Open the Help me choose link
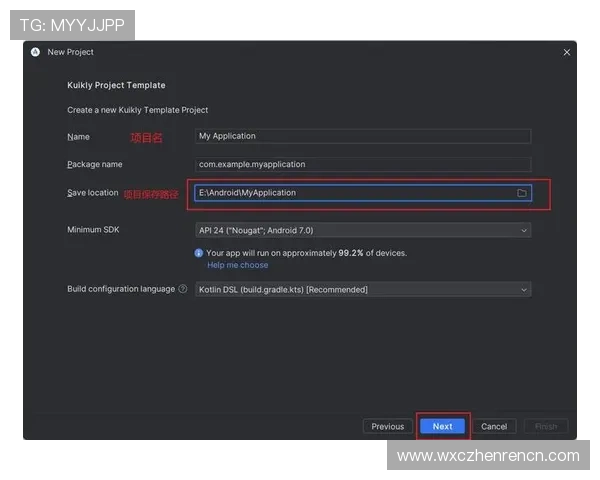 click(x=238, y=265)
